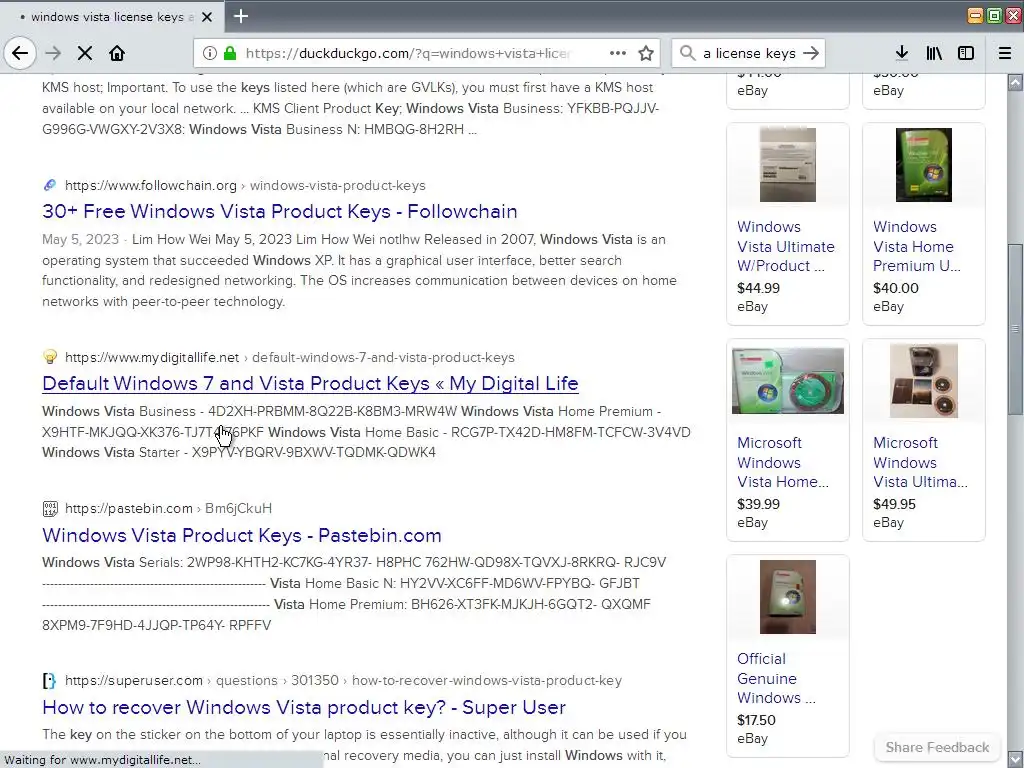Open the Windows Vista Ultimate W/Product thumbnail

788,165
